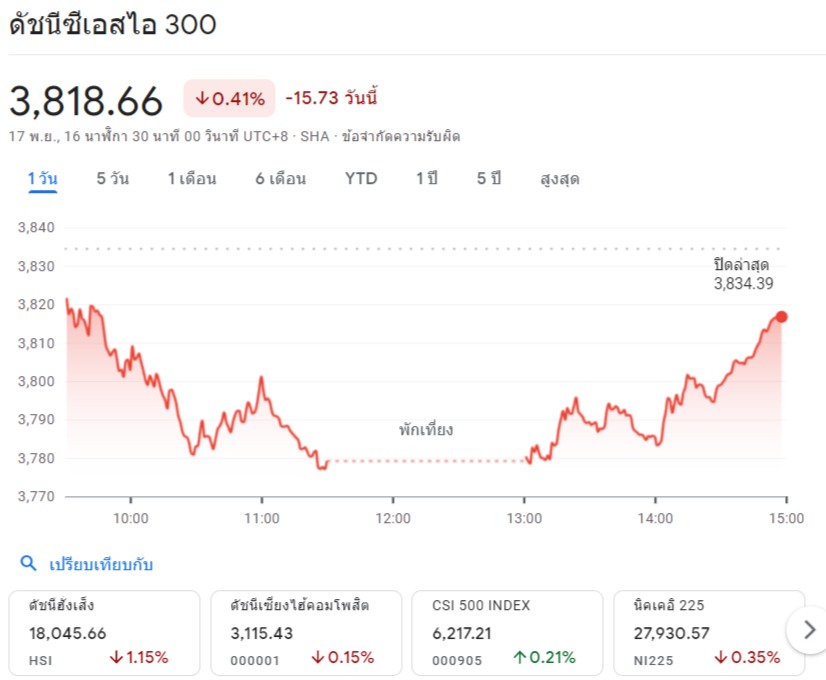826x680 pixels.
Task: Select the สูงสุด max range tab
Action: click(559, 179)
